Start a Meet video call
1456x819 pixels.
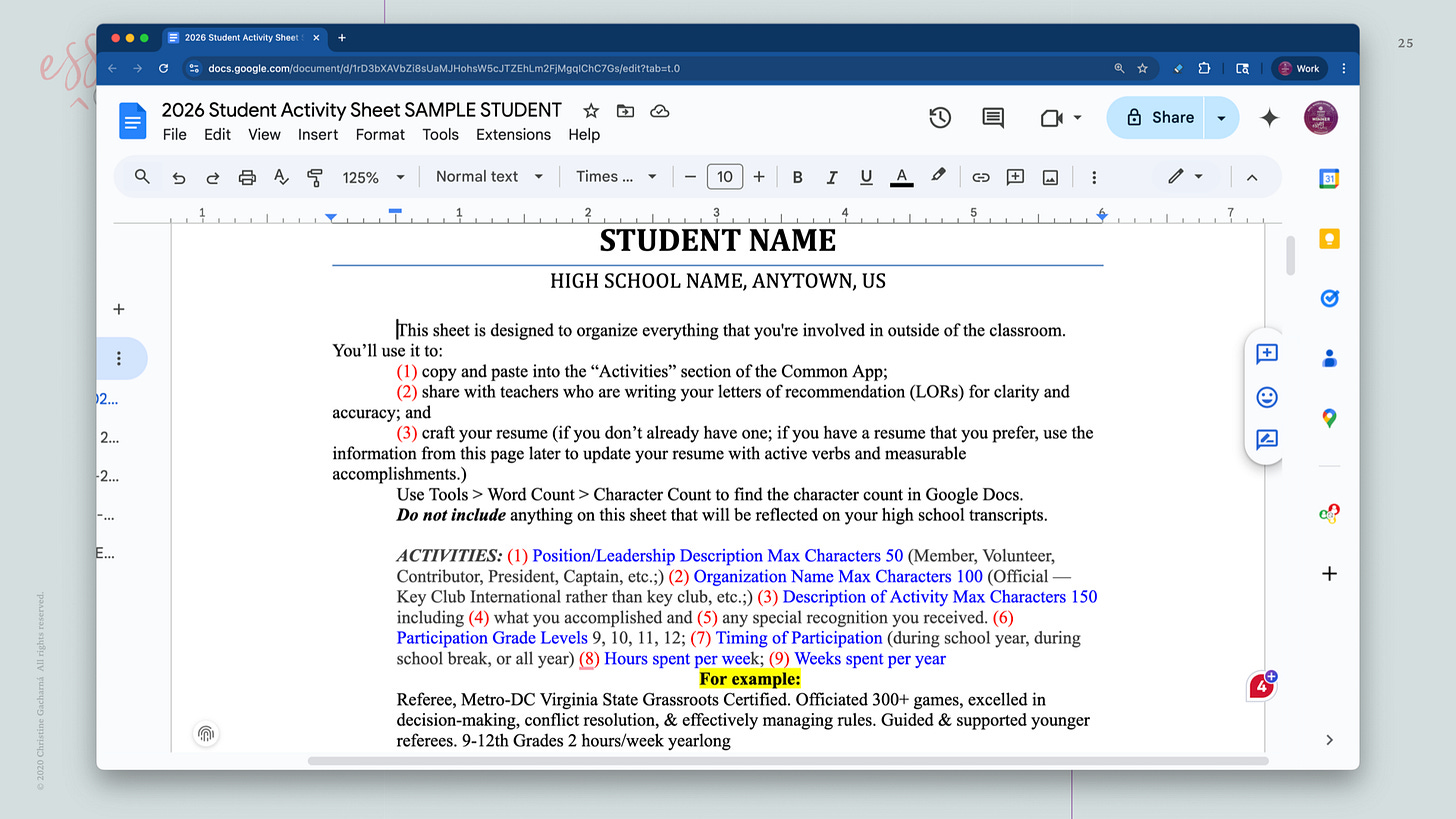[x=1051, y=118]
